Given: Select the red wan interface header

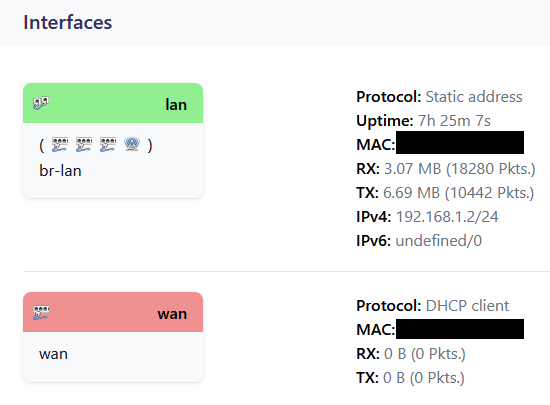Looking at the screenshot, I should tap(113, 312).
